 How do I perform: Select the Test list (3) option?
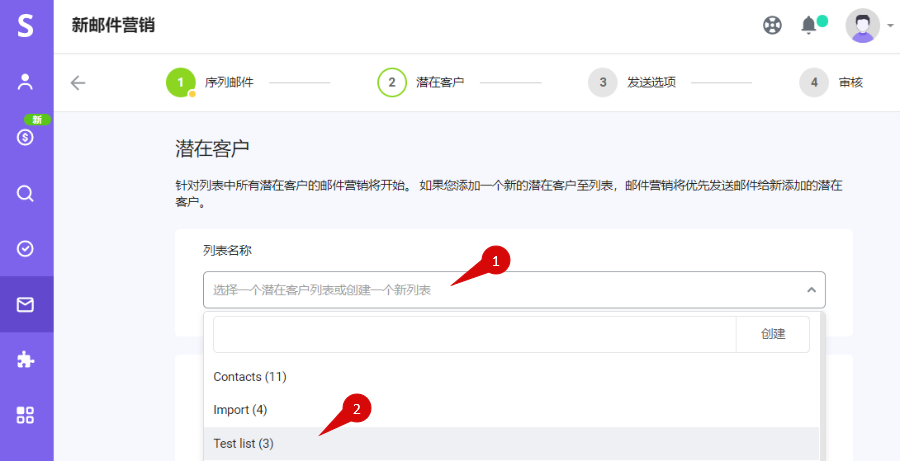[511, 444]
